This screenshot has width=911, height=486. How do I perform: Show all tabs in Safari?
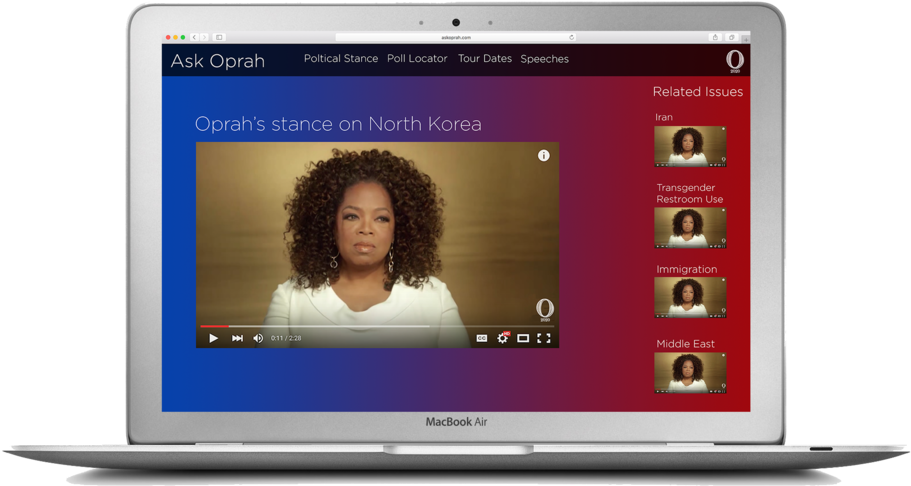(731, 37)
